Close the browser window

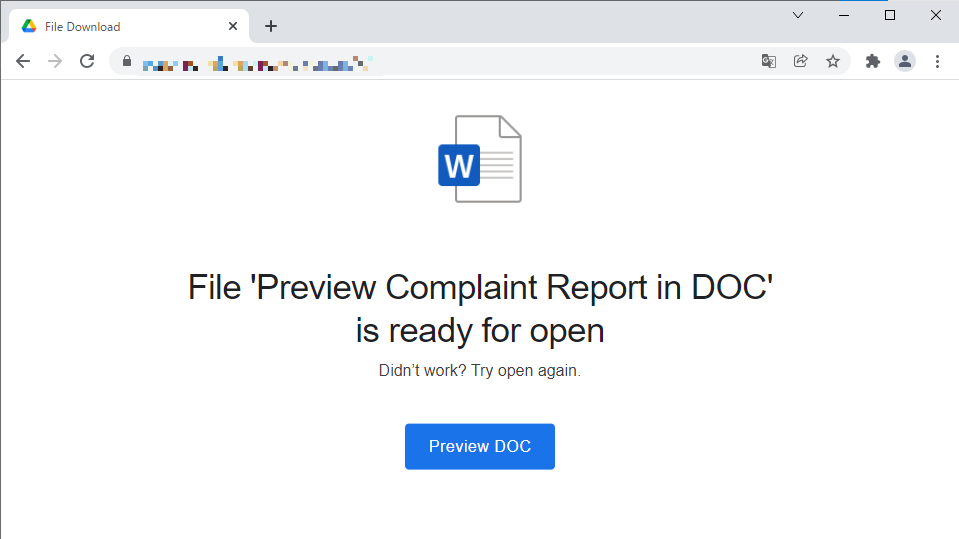pos(936,15)
